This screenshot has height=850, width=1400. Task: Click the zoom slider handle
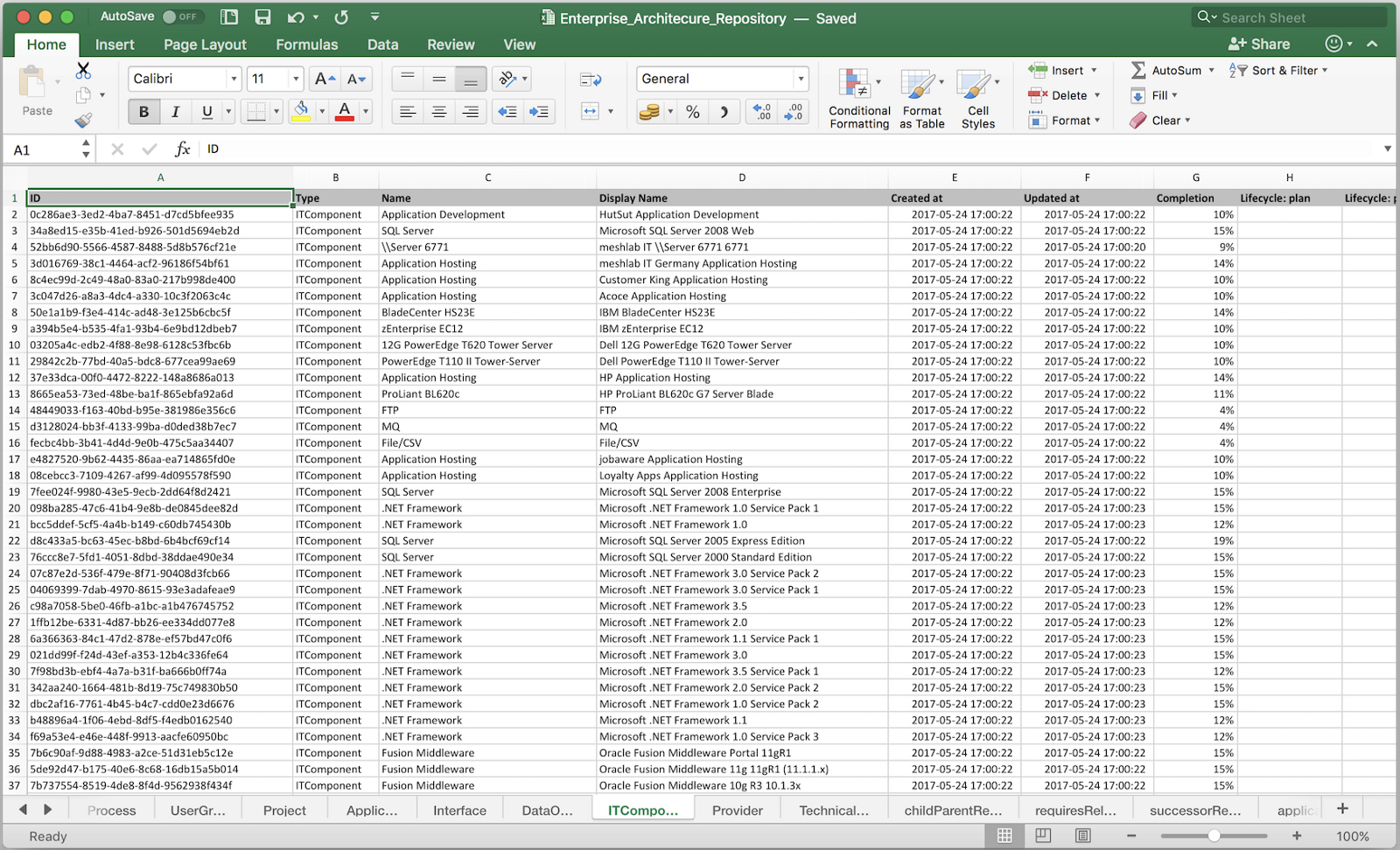(x=1214, y=836)
